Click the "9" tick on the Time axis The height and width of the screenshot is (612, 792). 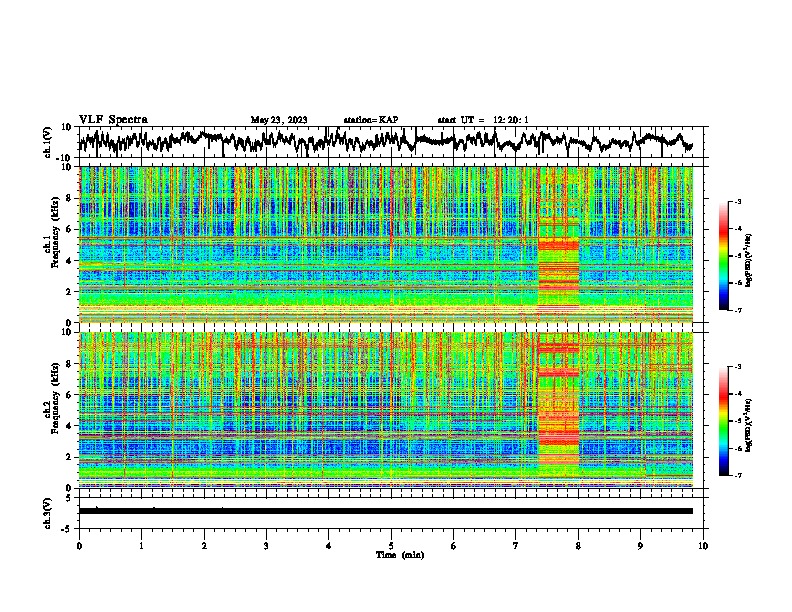point(640,546)
